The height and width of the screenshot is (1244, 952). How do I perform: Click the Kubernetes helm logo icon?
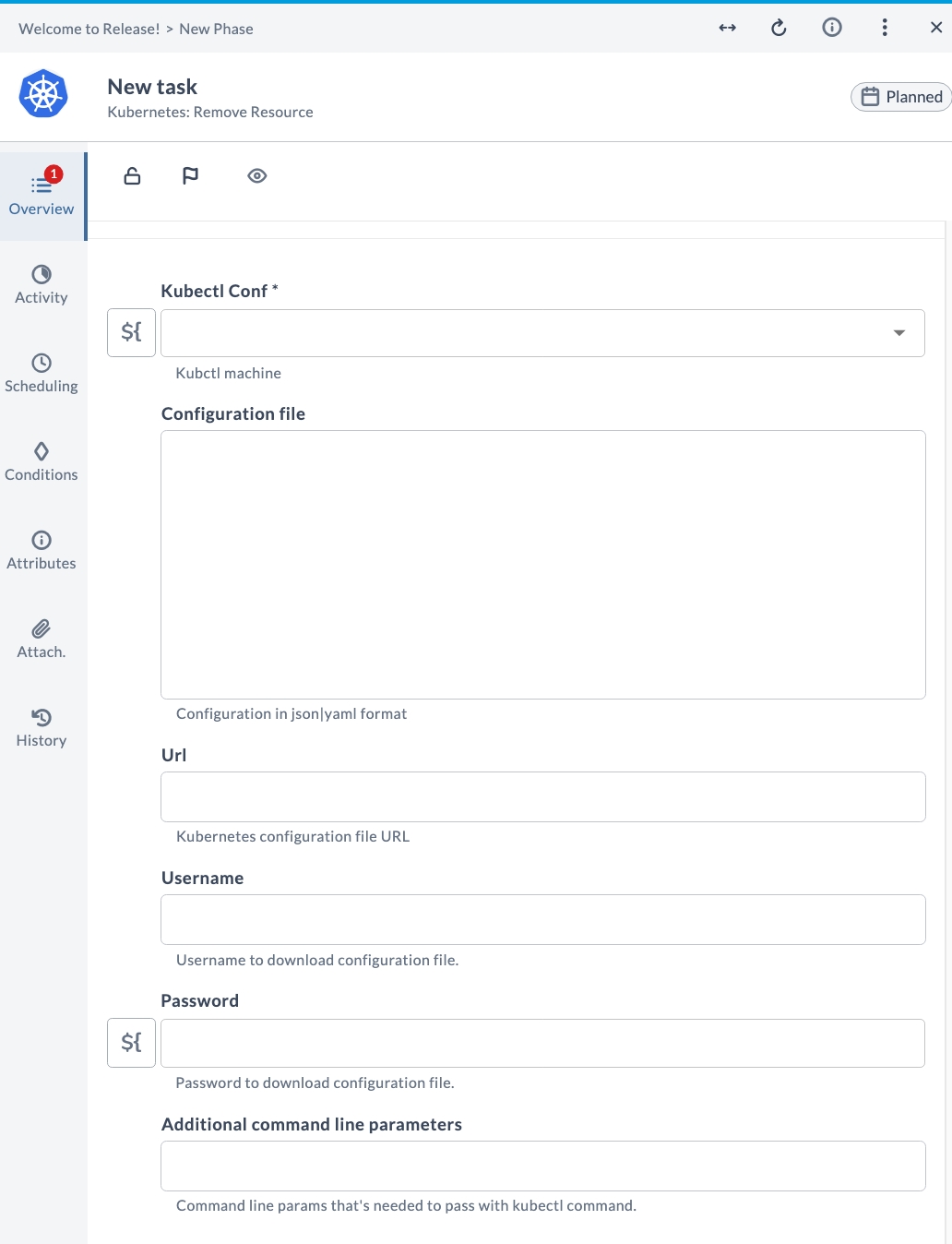point(43,93)
